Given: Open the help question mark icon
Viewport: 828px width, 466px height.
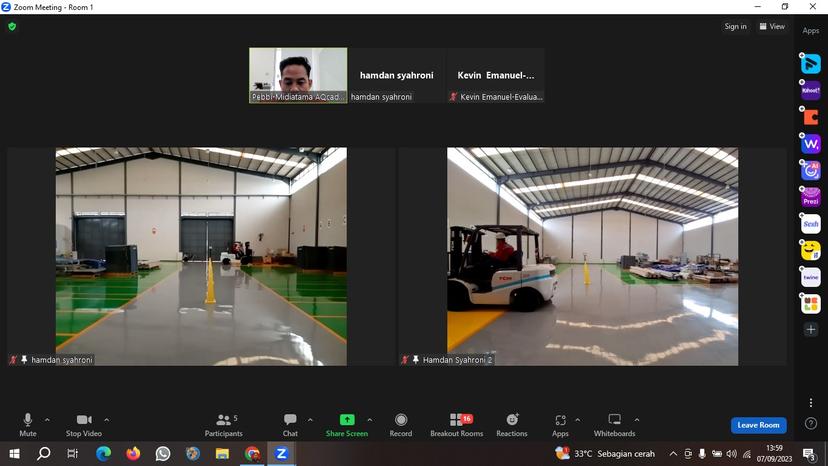Looking at the screenshot, I should (811, 423).
